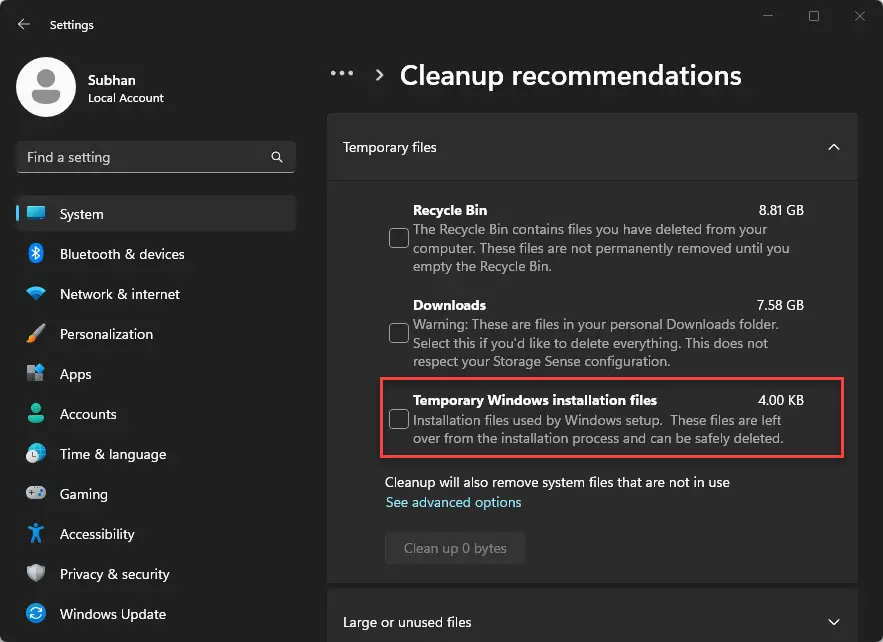Check the Recycle Bin cleanup checkbox
Screen dimensions: 883x642
tap(399, 238)
